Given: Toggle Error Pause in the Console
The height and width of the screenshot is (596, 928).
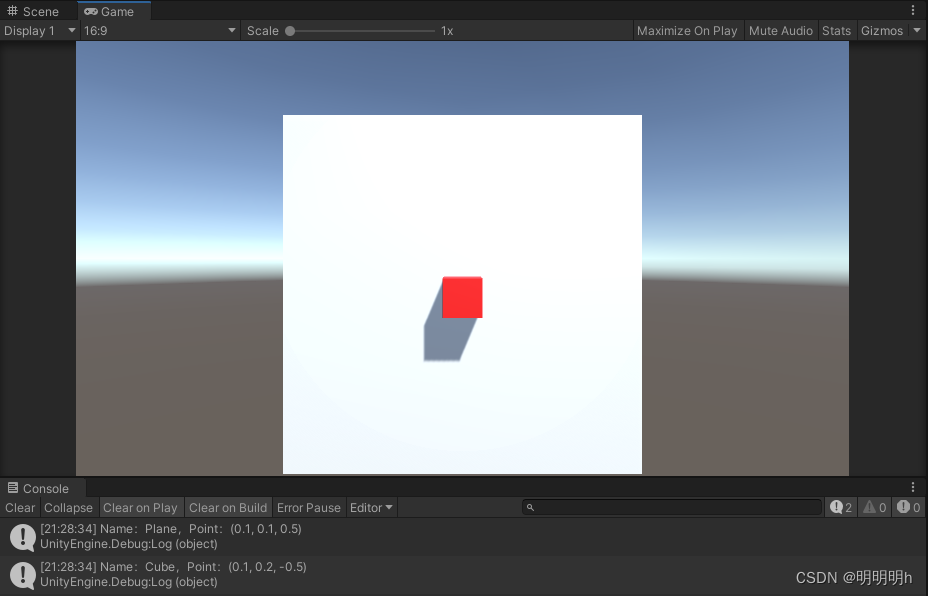Looking at the screenshot, I should [308, 507].
